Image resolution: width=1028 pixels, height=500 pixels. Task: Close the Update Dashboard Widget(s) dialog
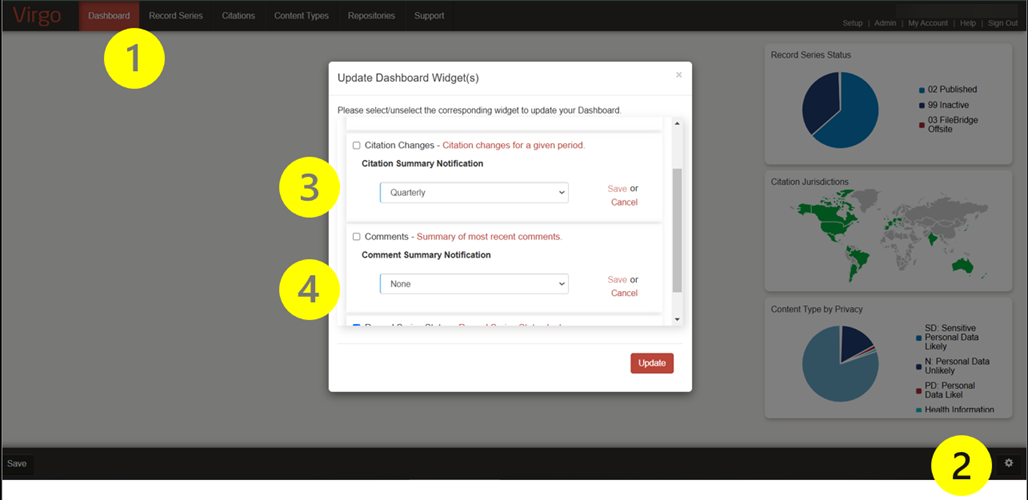pyautogui.click(x=679, y=75)
